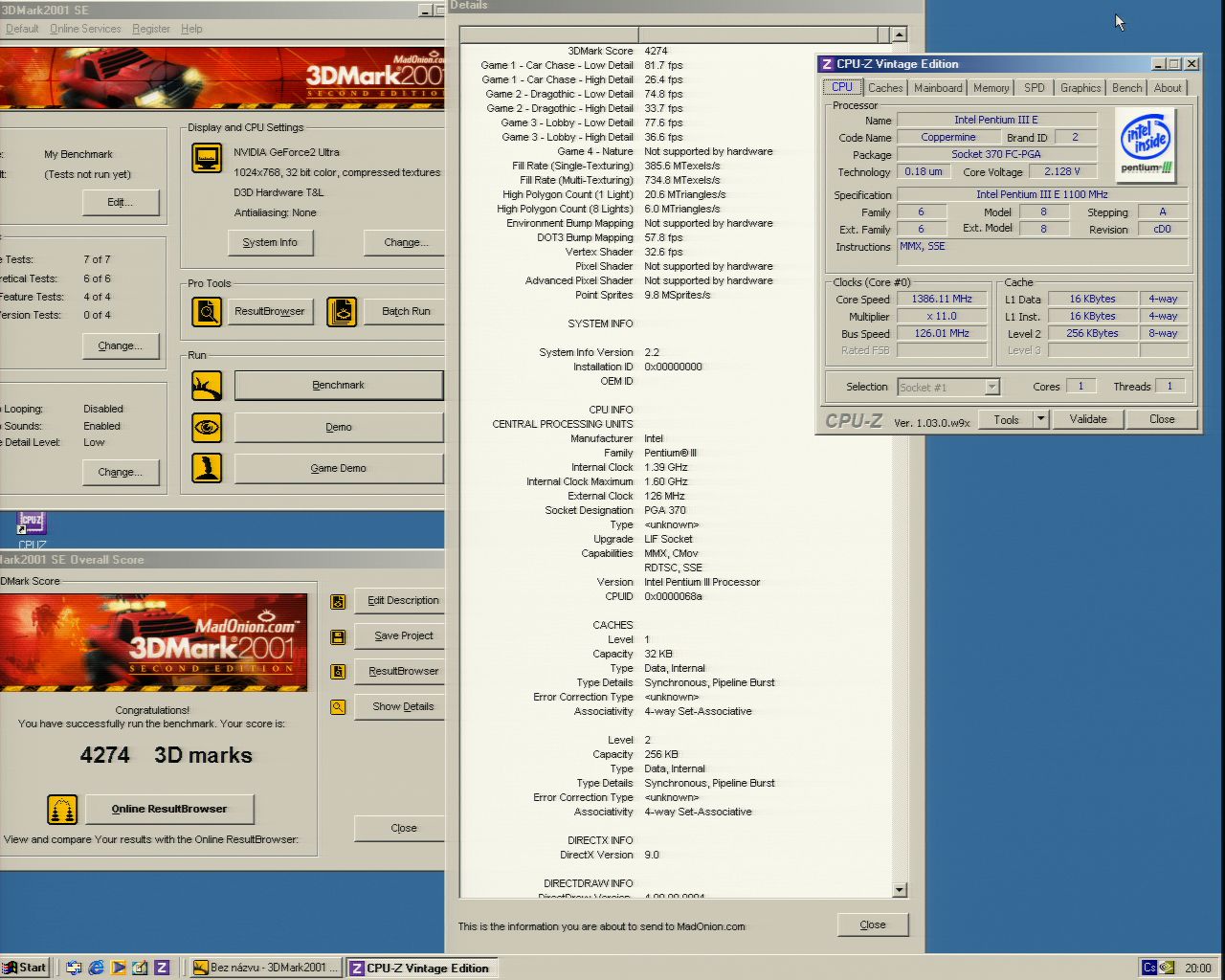Click the Validate button in CPU-Z
1225x980 pixels.
1088,419
